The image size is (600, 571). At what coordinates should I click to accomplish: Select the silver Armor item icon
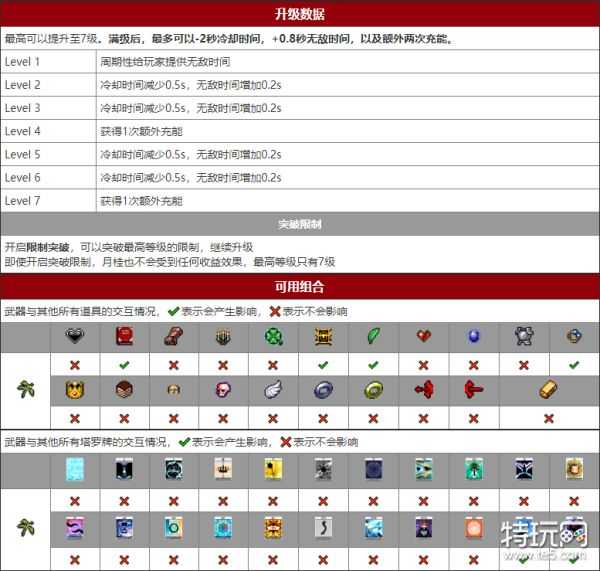click(523, 338)
